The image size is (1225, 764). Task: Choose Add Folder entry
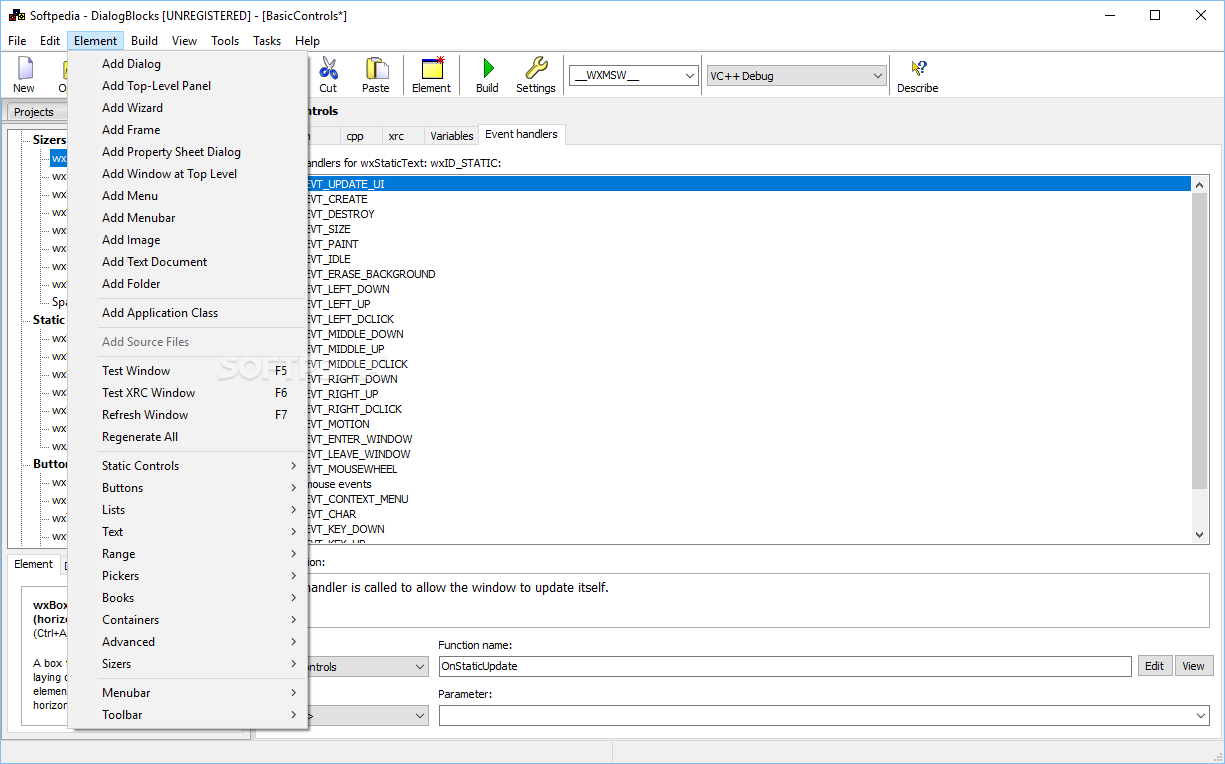(x=188, y=284)
